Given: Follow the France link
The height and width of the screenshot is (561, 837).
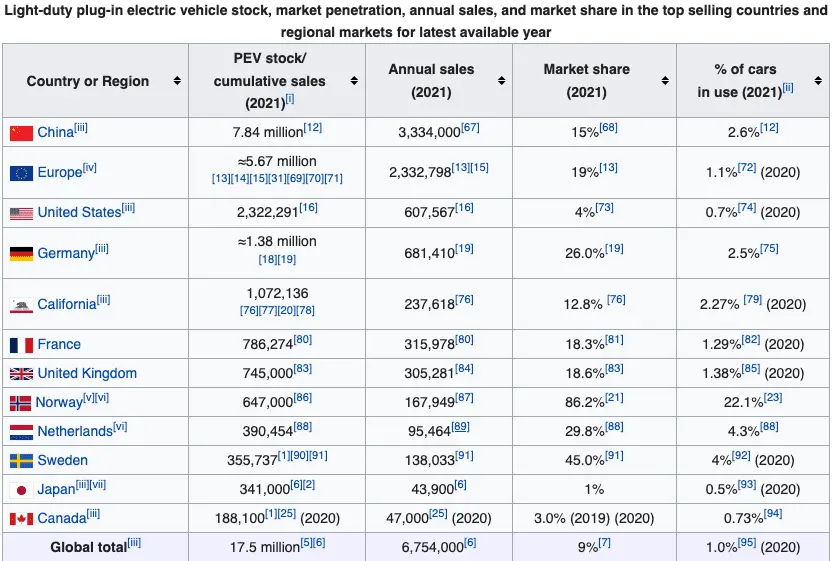Looking at the screenshot, I should coord(59,344).
